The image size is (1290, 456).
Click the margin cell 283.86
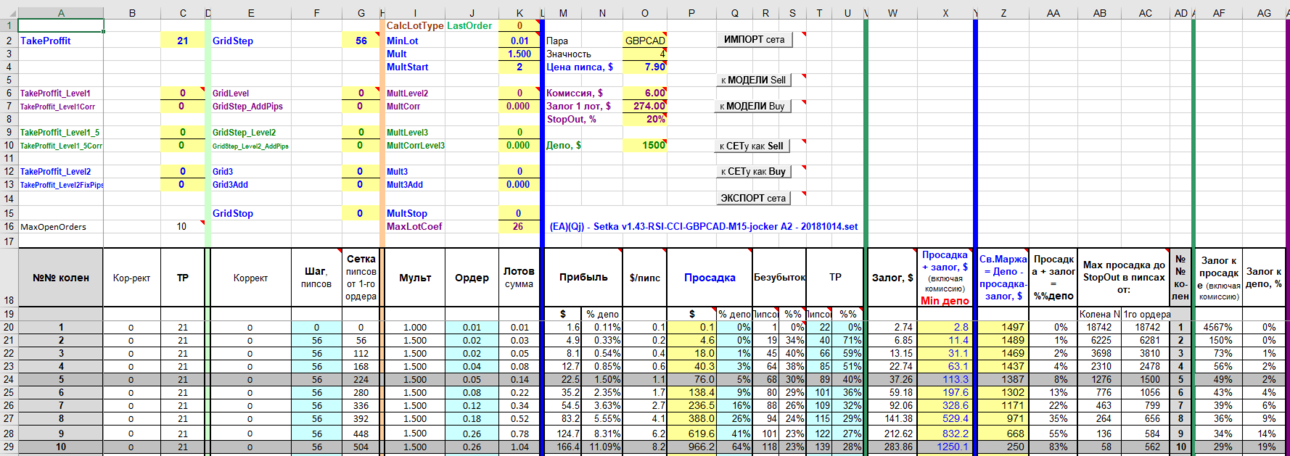point(892,448)
